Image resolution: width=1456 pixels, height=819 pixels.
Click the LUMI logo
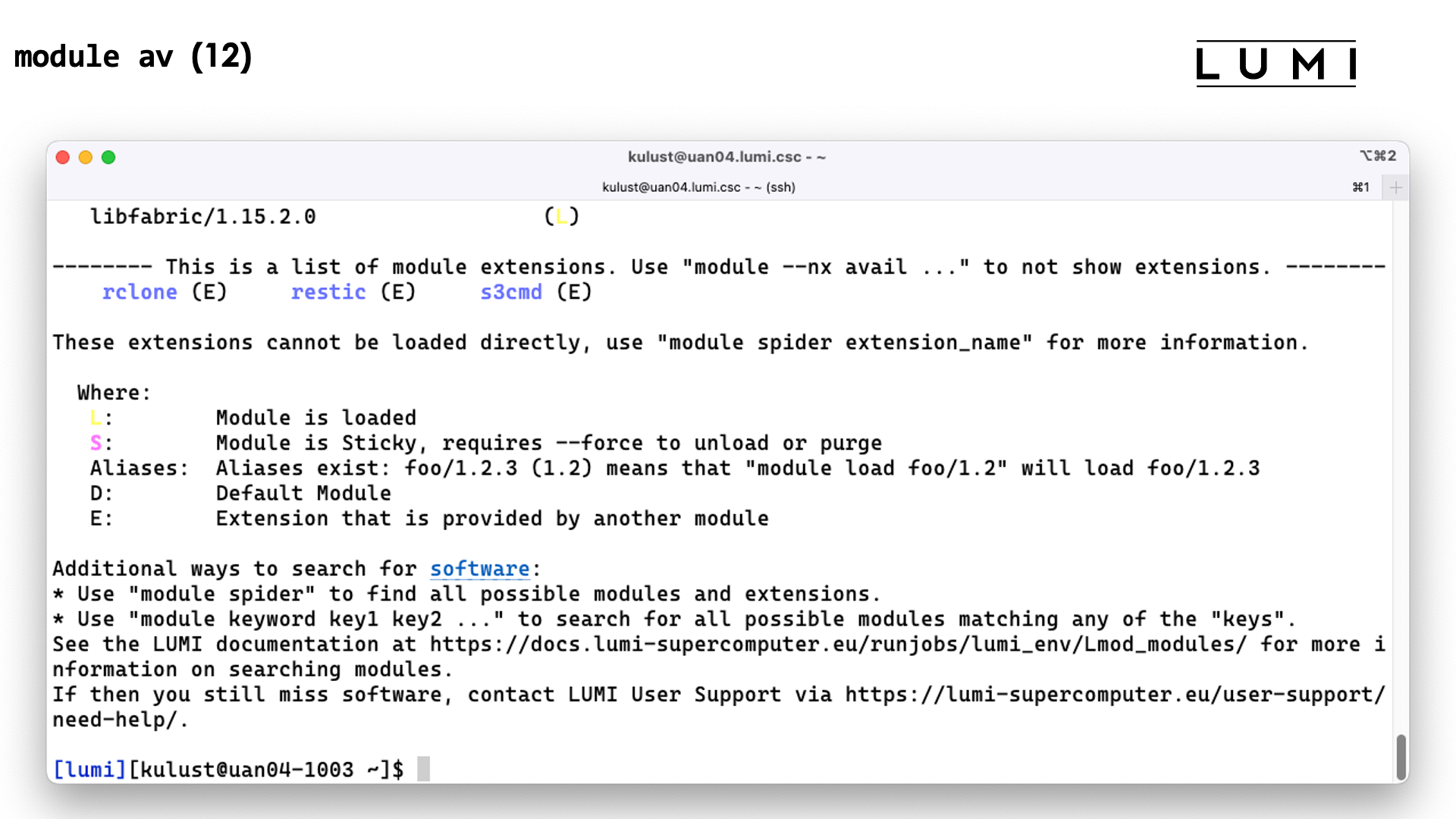click(x=1276, y=64)
